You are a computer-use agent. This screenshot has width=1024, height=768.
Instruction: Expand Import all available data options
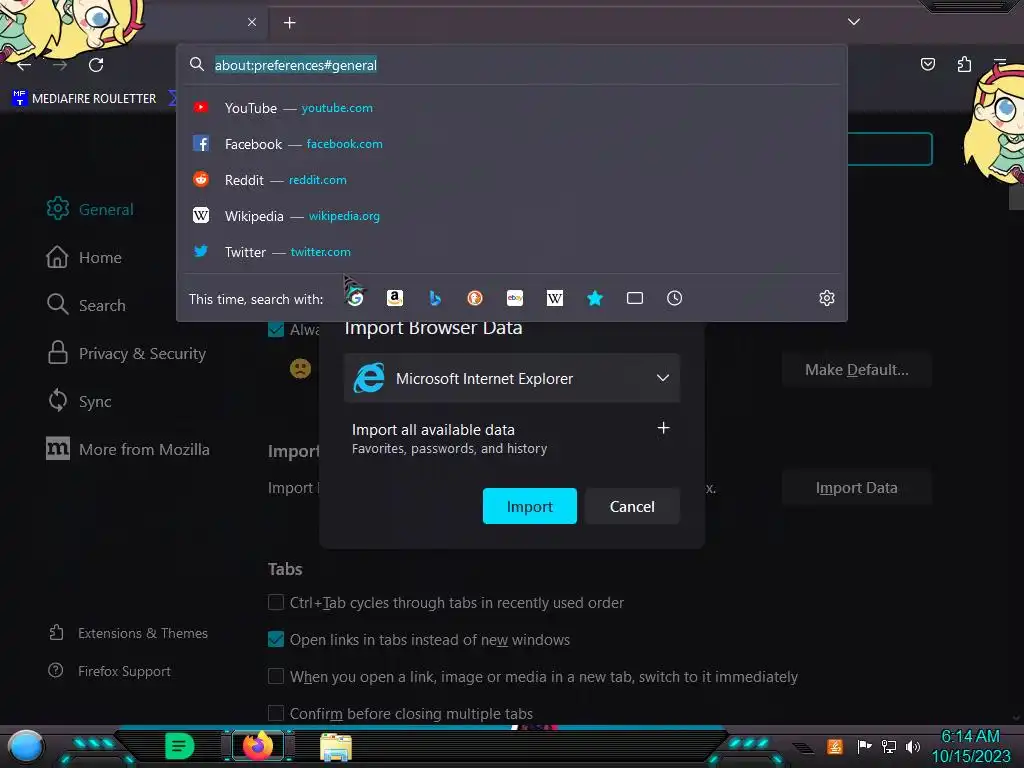click(663, 428)
